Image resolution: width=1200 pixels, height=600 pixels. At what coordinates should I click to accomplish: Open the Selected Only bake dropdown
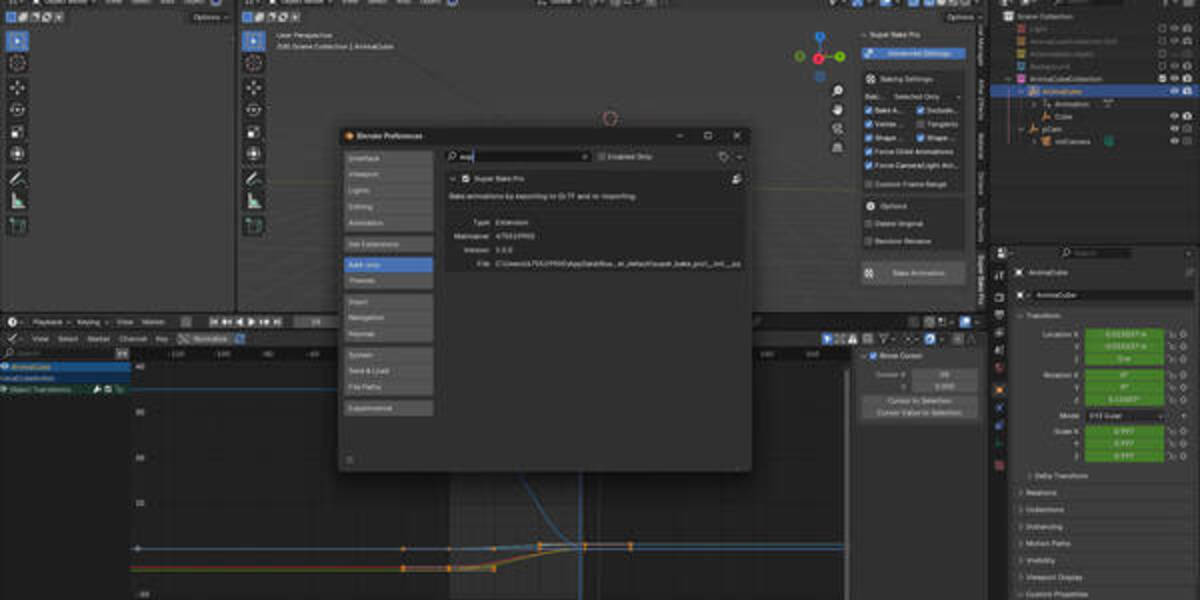(927, 97)
